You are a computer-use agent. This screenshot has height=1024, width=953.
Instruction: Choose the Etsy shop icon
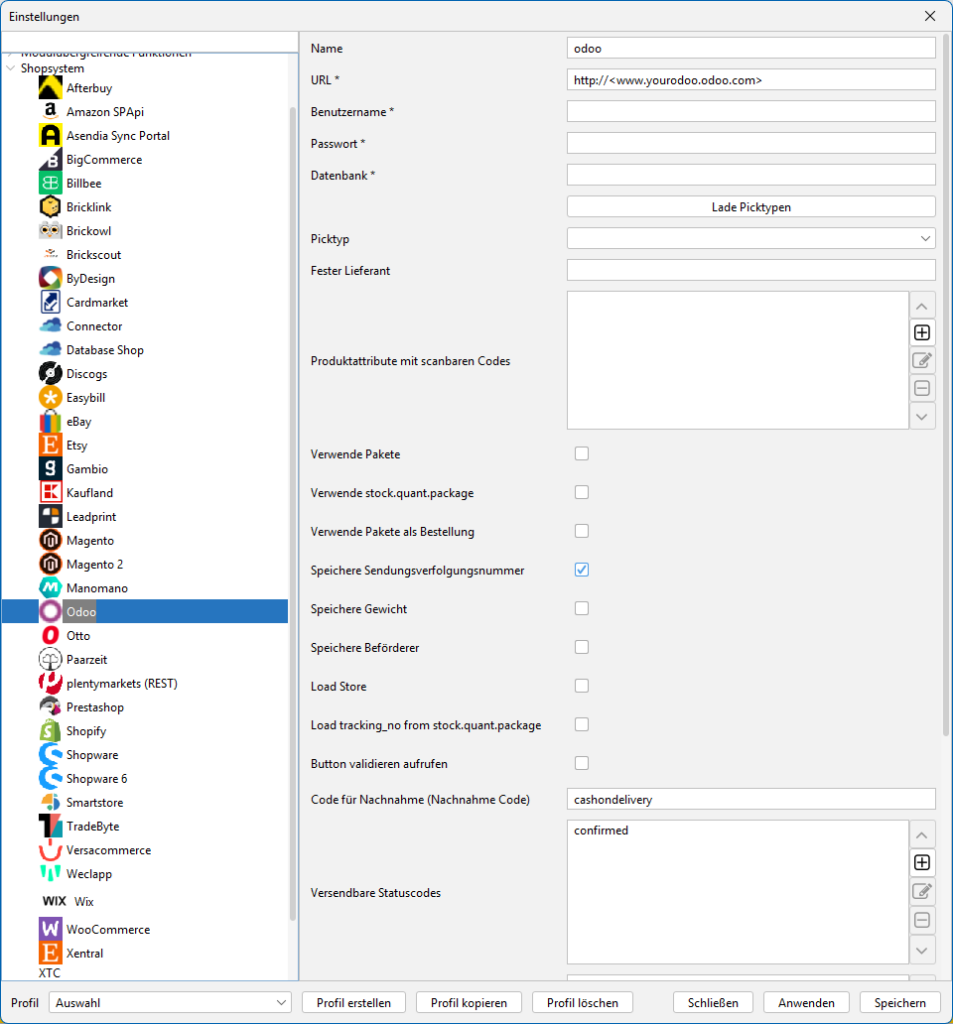[51, 446]
